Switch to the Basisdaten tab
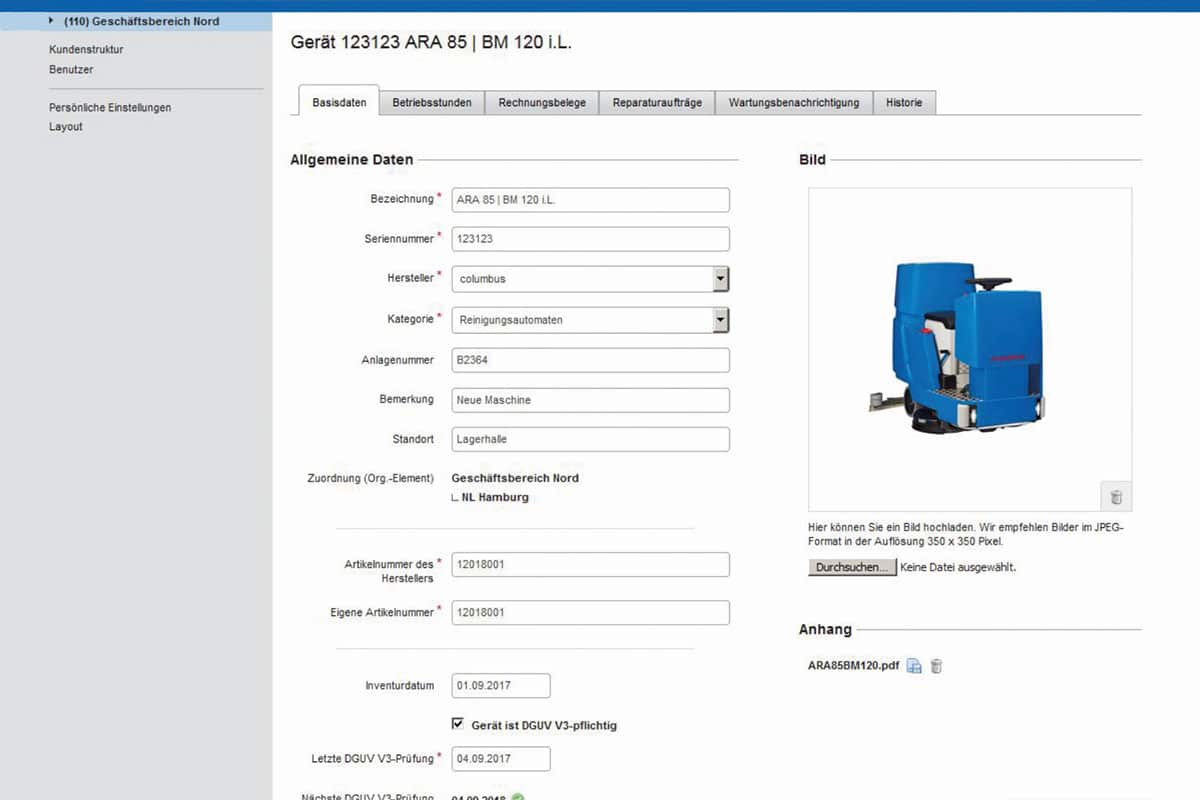 339,102
